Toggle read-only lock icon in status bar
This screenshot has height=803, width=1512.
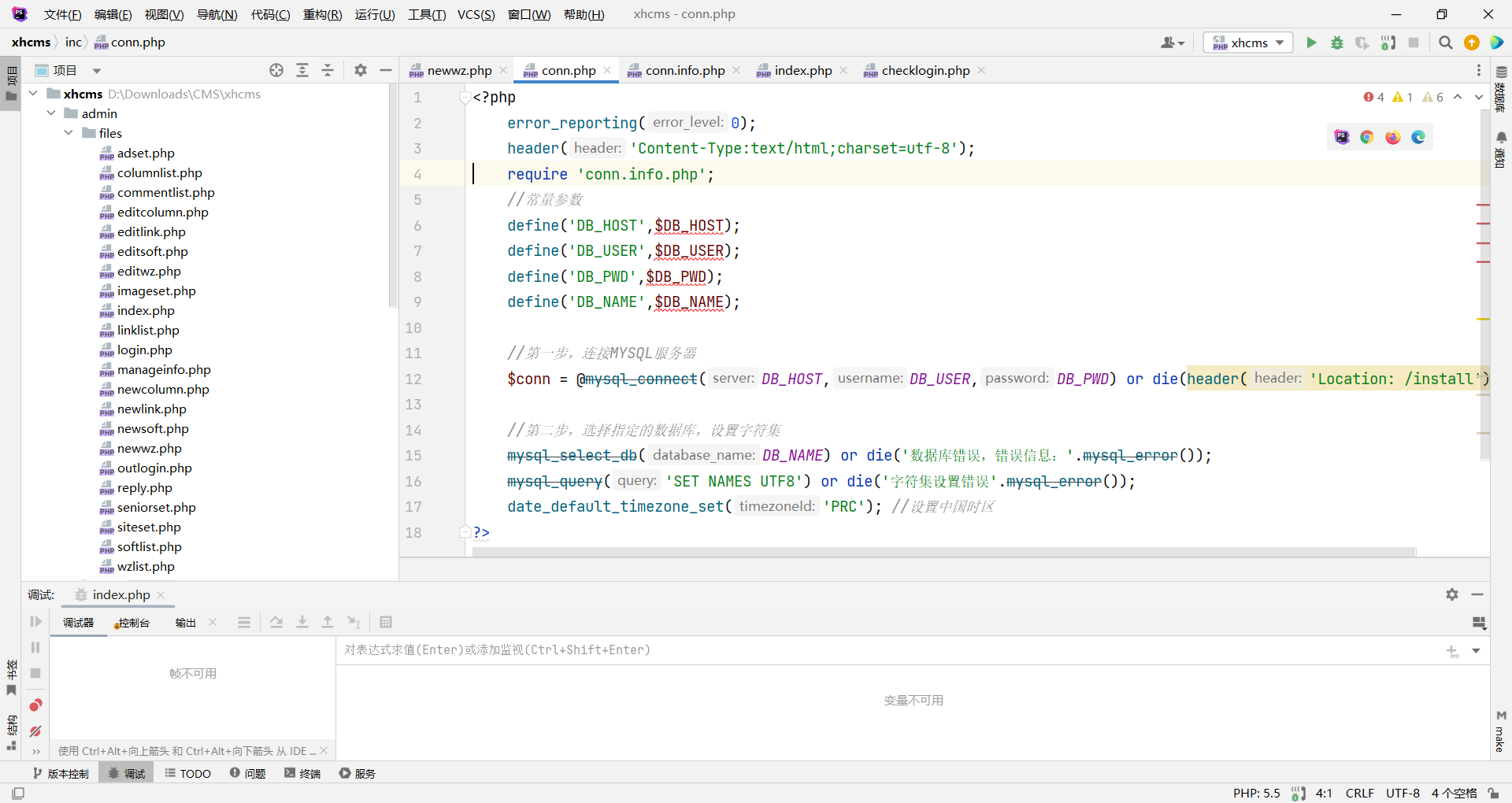click(1493, 793)
